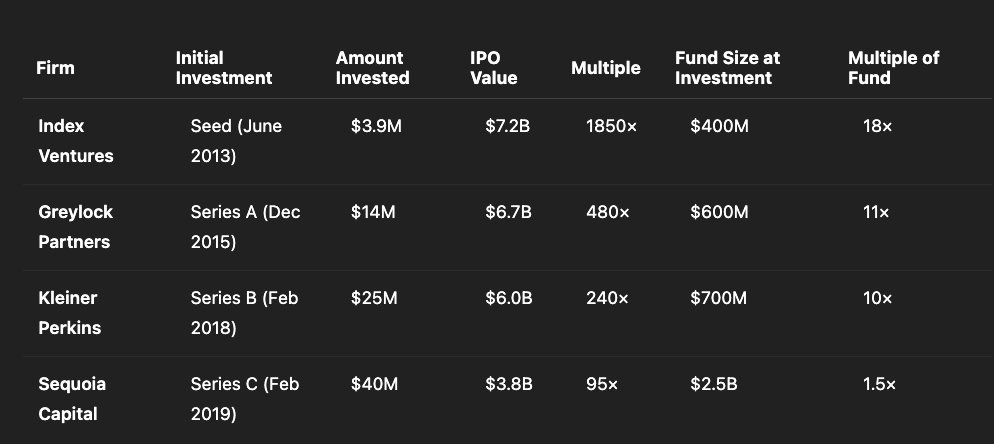Click the 1.5× multiple of fund cell
This screenshot has height=444, width=994.
coord(879,384)
